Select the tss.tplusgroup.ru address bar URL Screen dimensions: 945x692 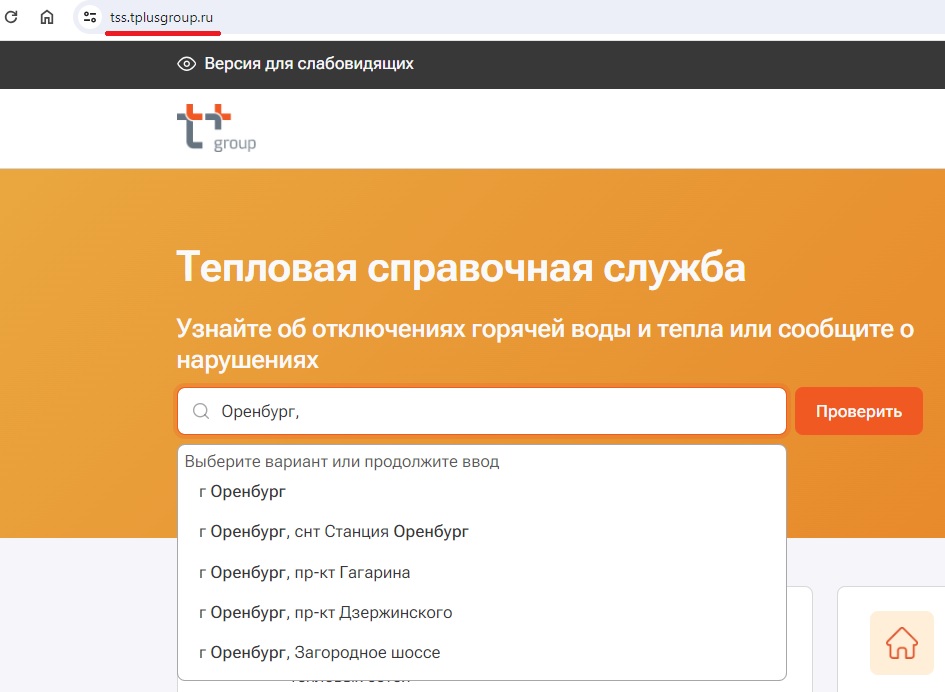pos(161,18)
